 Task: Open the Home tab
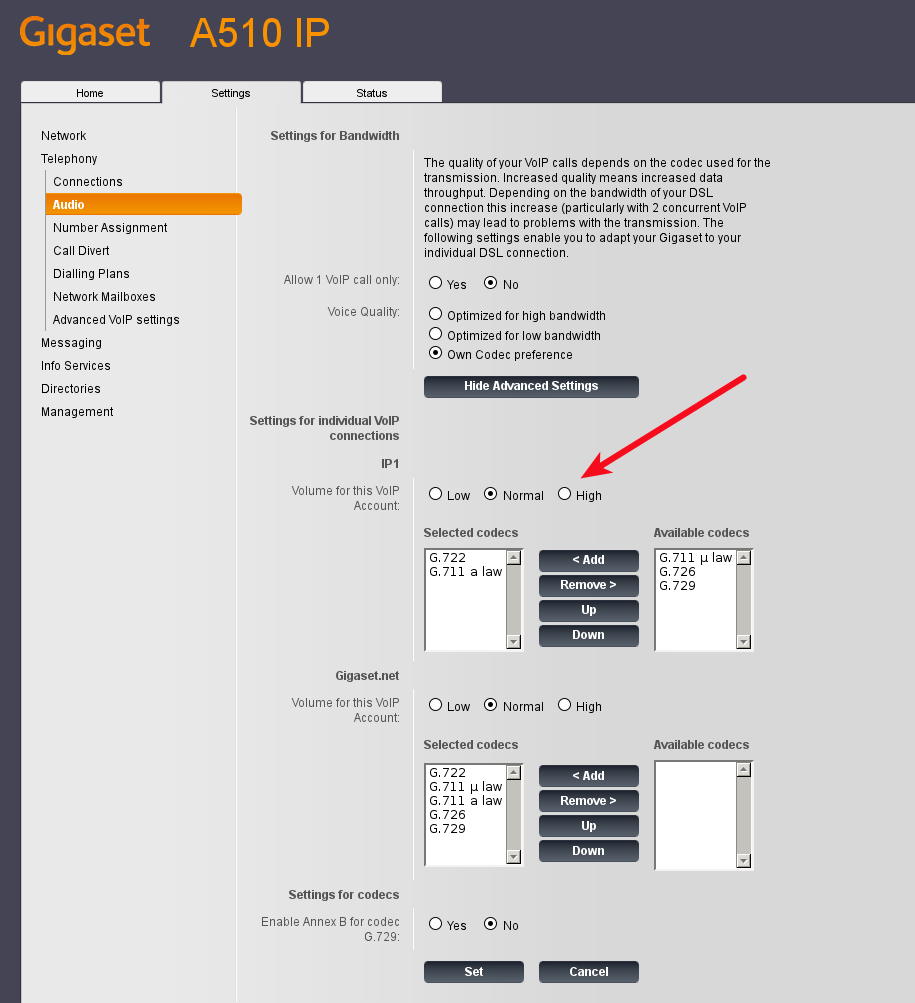coord(90,93)
